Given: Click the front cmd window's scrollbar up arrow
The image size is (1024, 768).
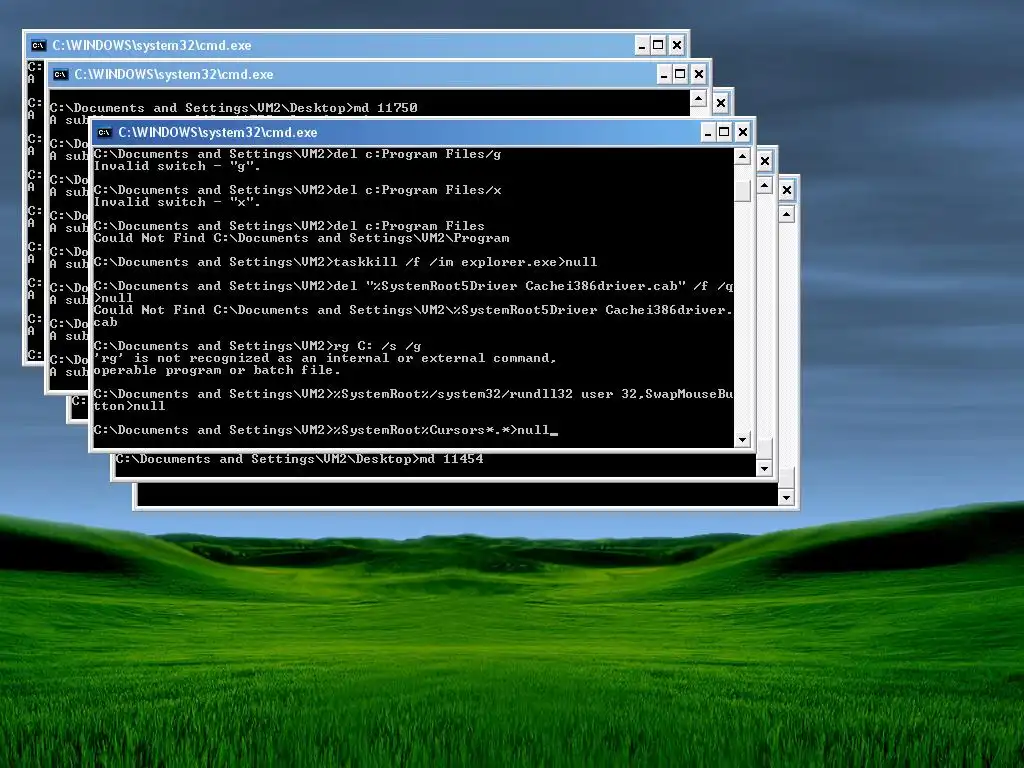Looking at the screenshot, I should [742, 156].
